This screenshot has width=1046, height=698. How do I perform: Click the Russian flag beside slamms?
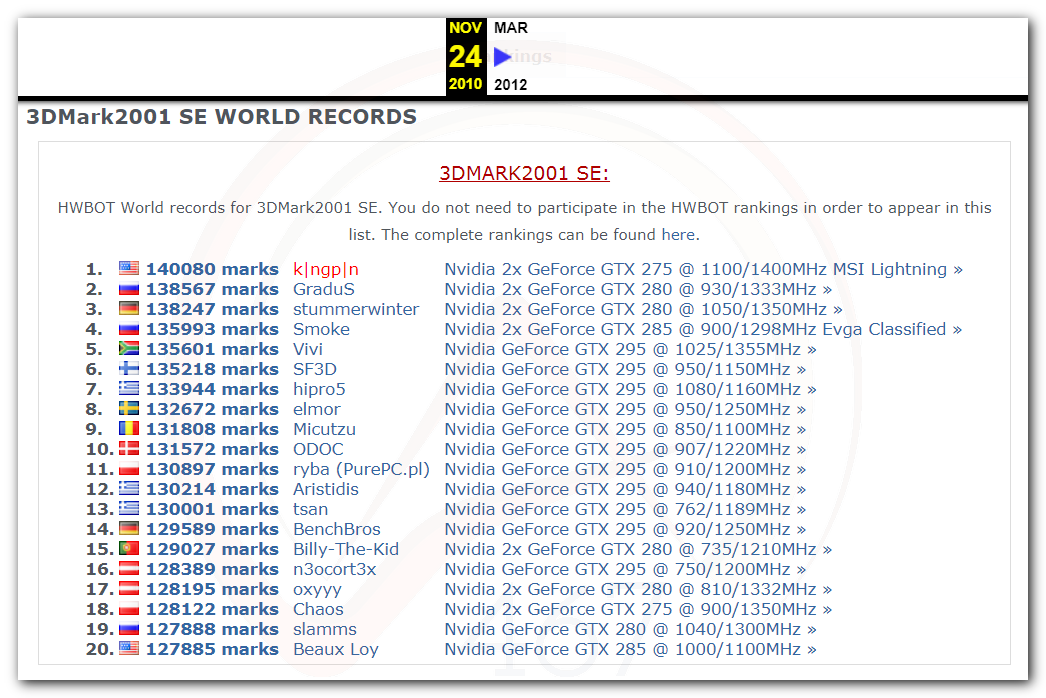click(129, 629)
